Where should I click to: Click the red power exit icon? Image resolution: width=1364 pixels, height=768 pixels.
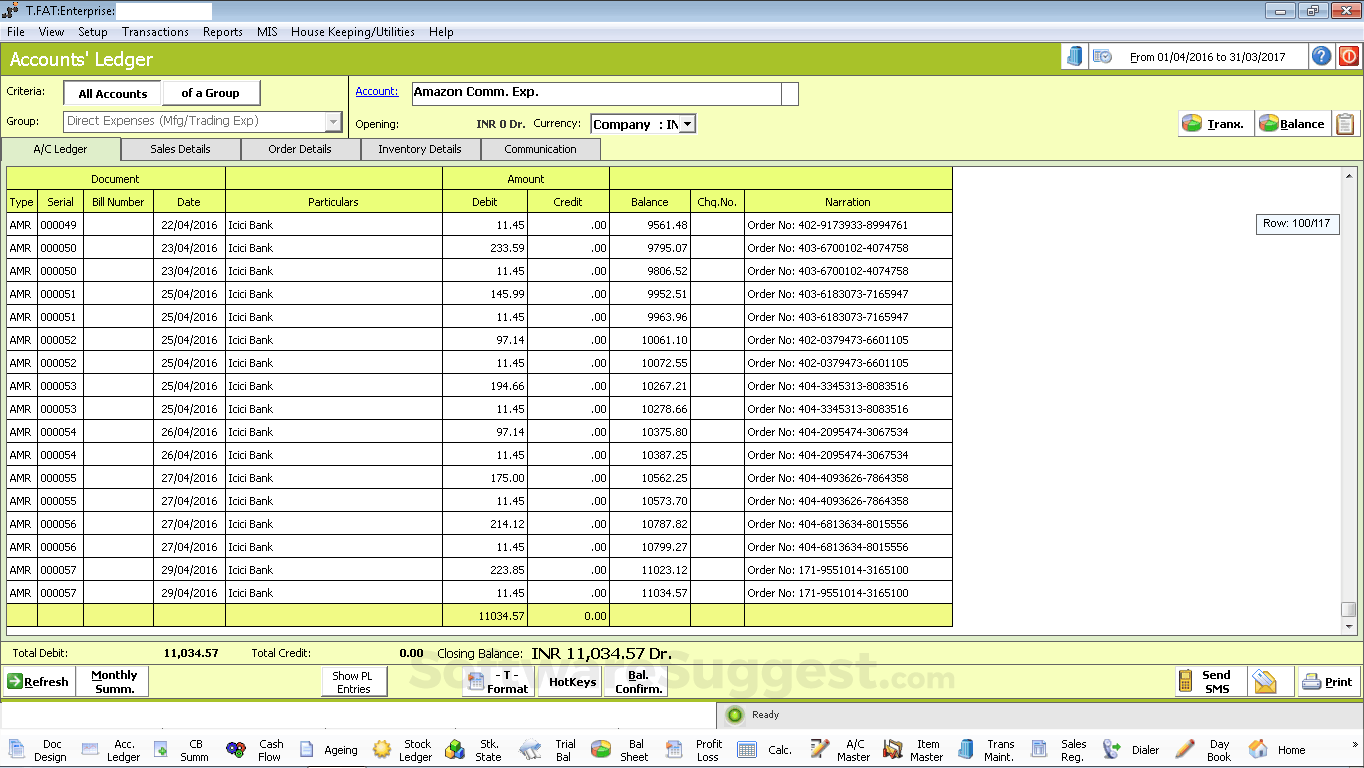[1348, 57]
